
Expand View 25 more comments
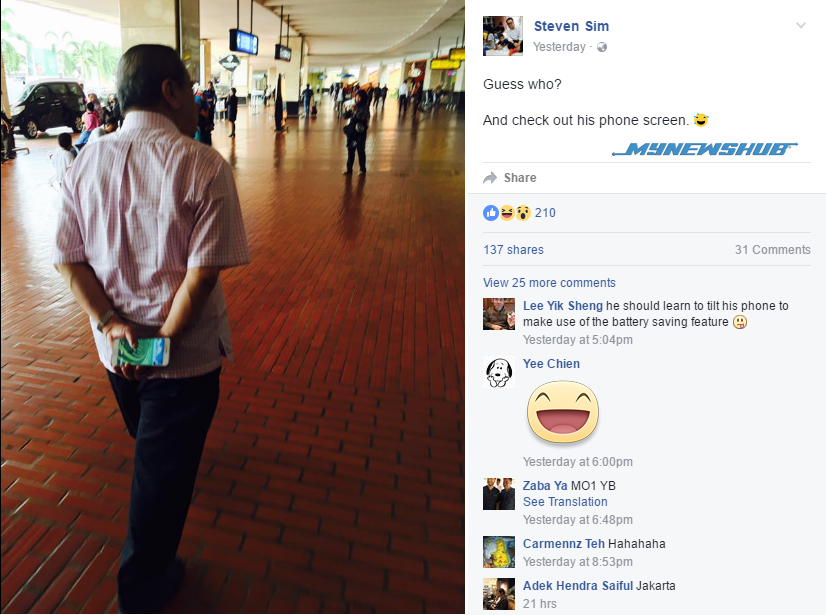(549, 283)
